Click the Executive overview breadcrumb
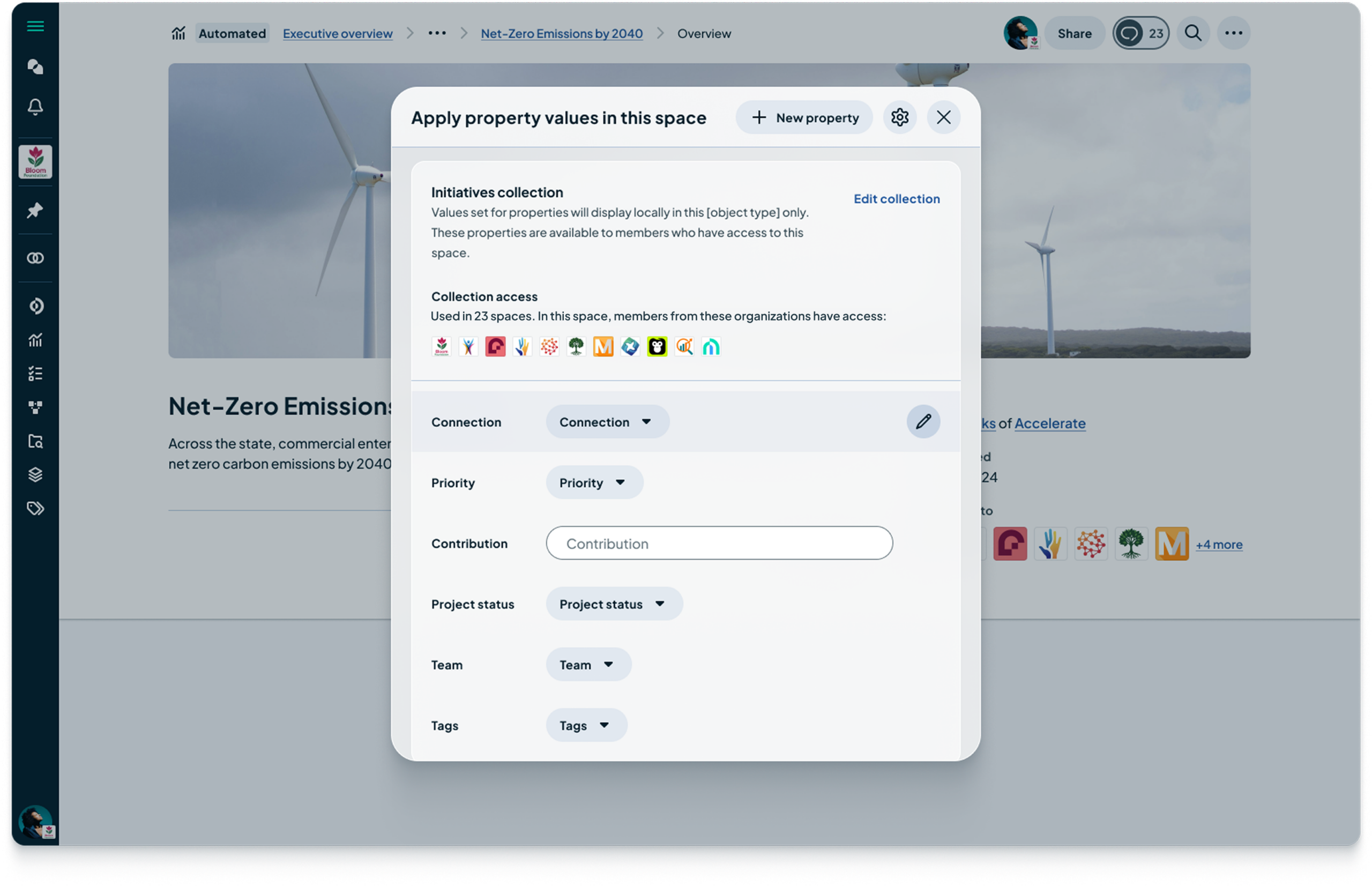Screen dimensions: 1372x886 pos(338,33)
